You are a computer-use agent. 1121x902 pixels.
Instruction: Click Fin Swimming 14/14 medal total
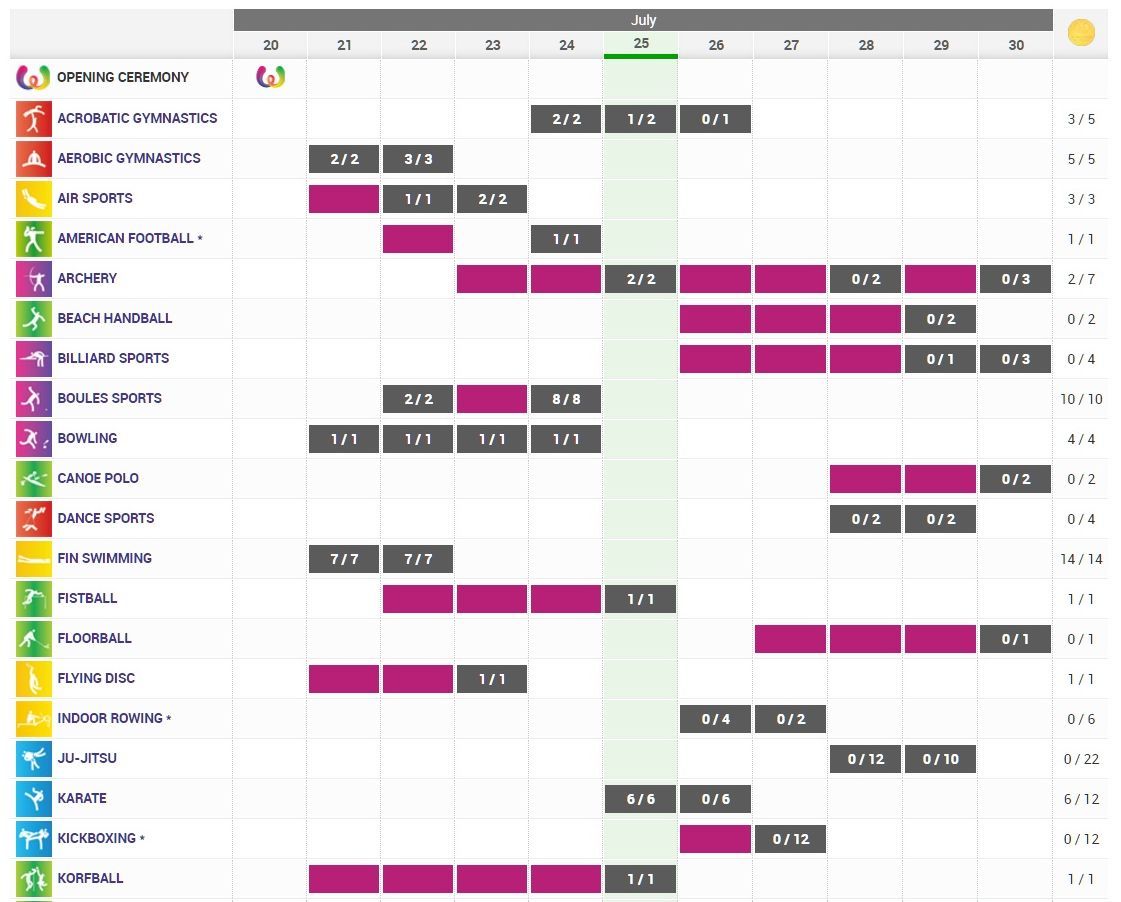[1081, 559]
